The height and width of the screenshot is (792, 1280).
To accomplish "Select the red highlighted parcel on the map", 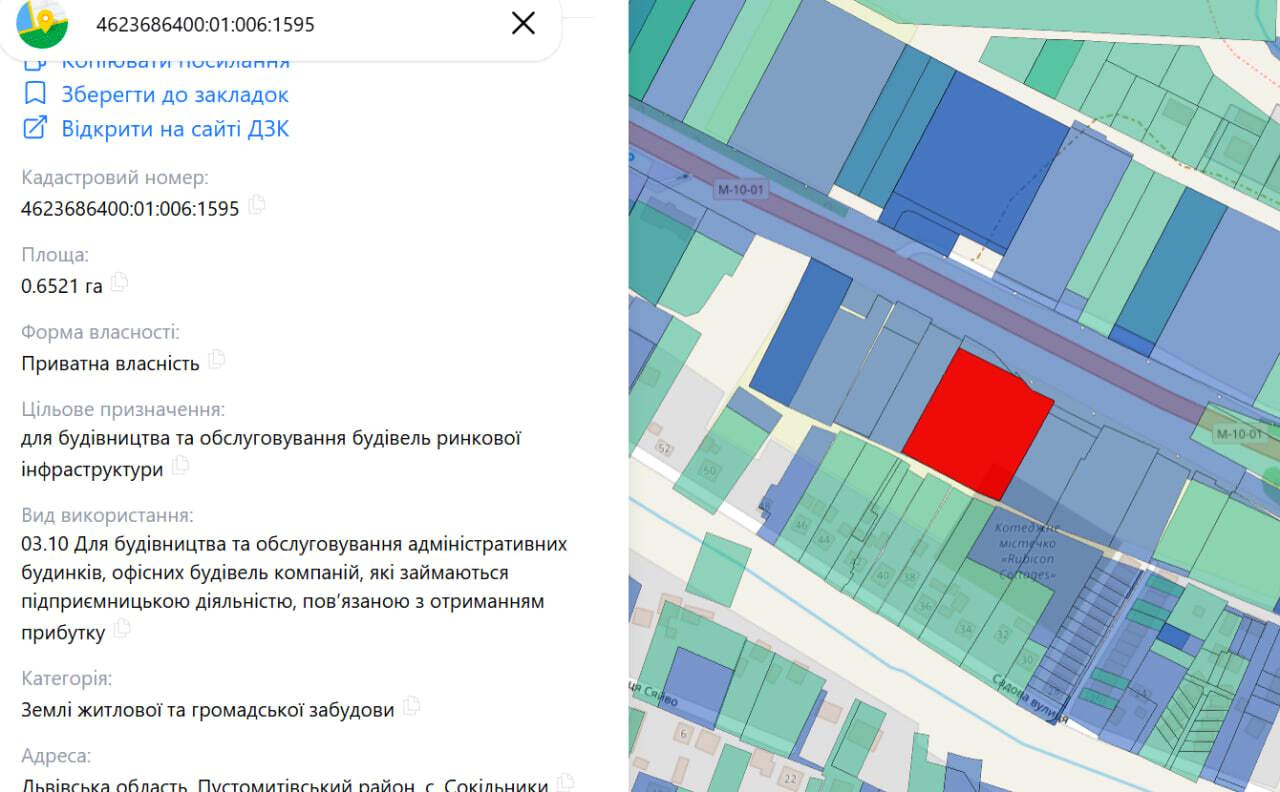I will coord(975,422).
